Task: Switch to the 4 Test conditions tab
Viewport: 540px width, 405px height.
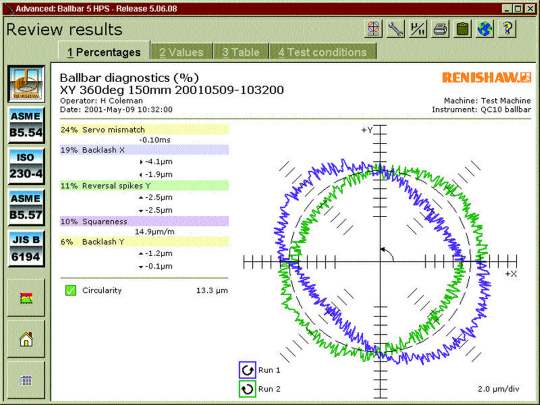Action: coord(323,52)
